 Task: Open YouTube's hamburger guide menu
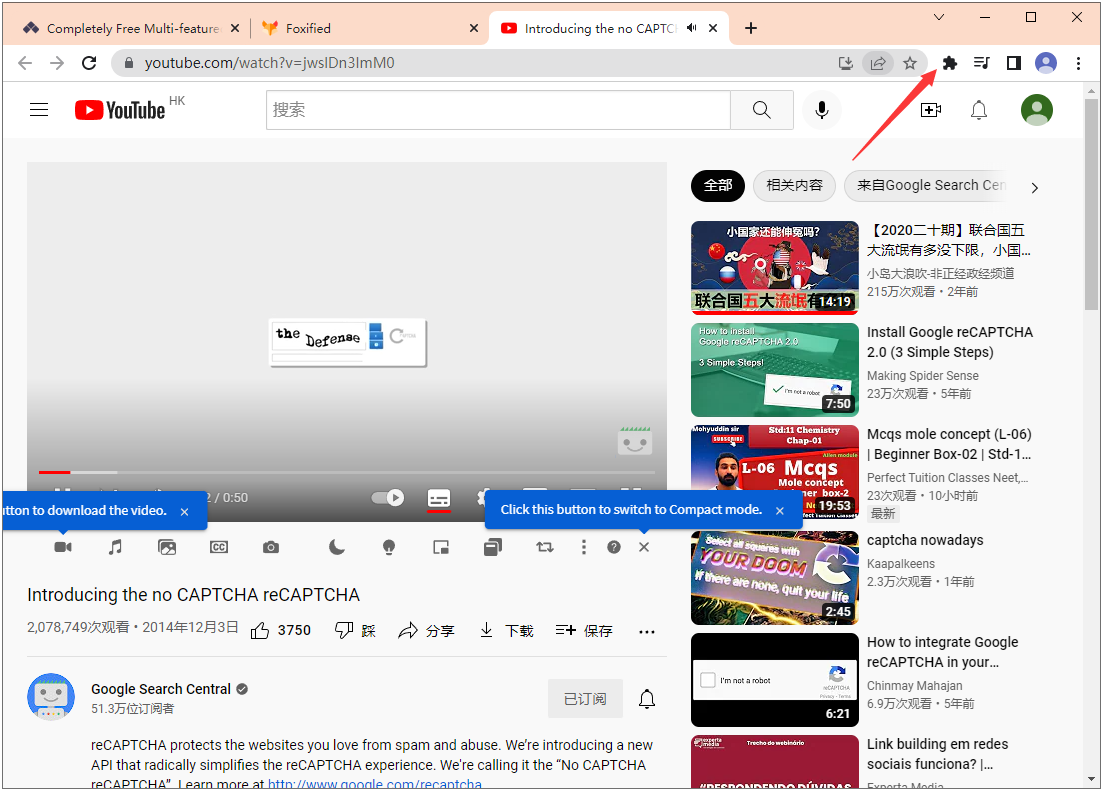39,110
